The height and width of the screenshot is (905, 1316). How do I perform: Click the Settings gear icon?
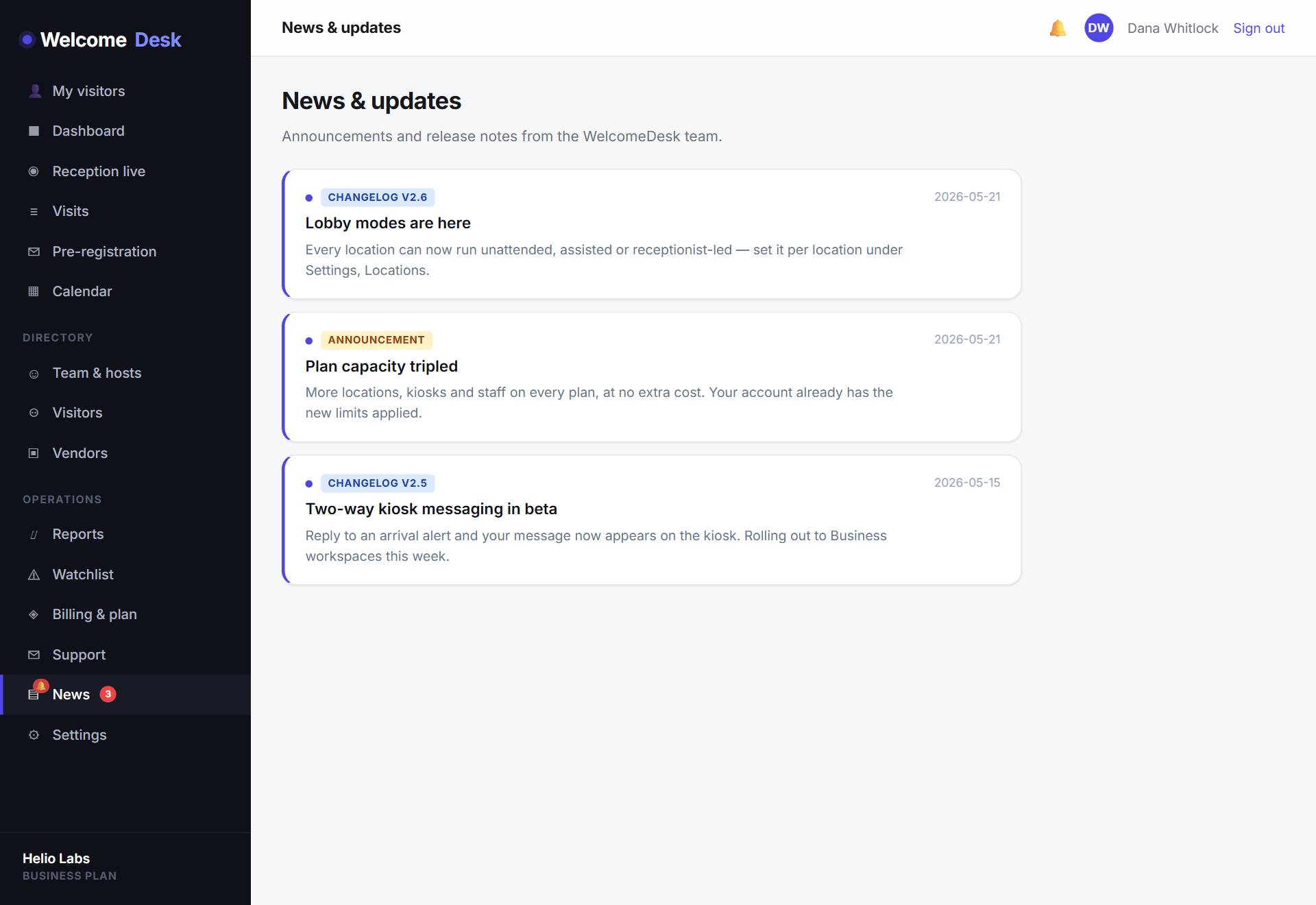click(x=34, y=735)
